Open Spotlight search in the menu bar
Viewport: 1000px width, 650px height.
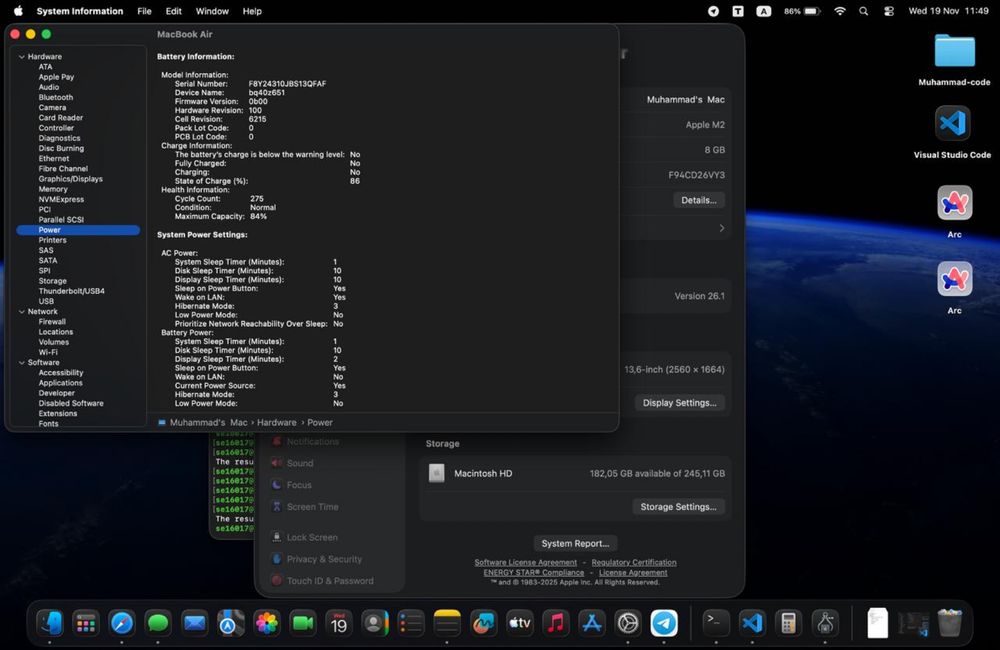864,11
